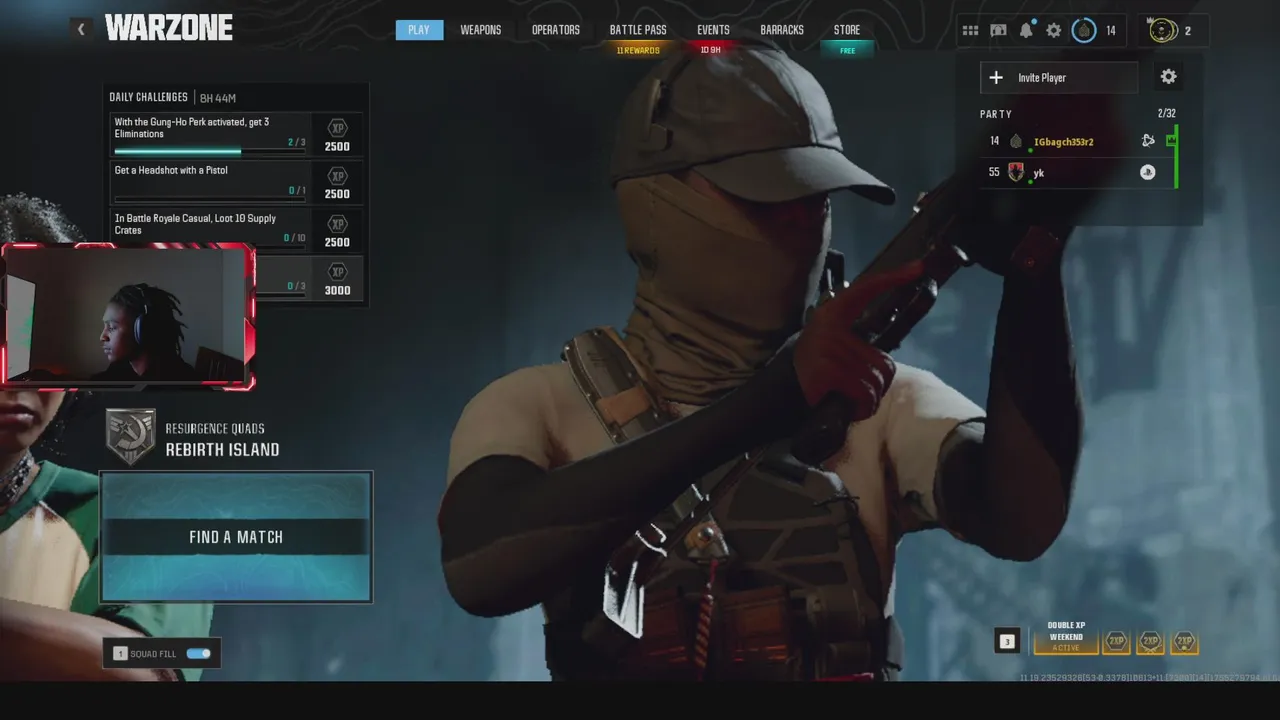The height and width of the screenshot is (720, 1280).
Task: Click the 10 9H events timer
Action: [711, 50]
